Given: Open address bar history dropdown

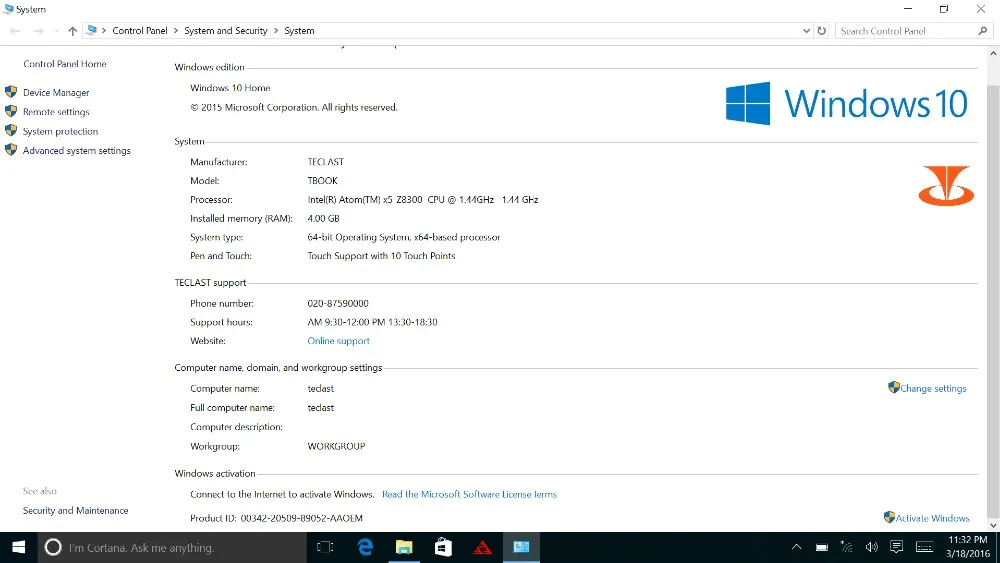Looking at the screenshot, I should tap(806, 31).
